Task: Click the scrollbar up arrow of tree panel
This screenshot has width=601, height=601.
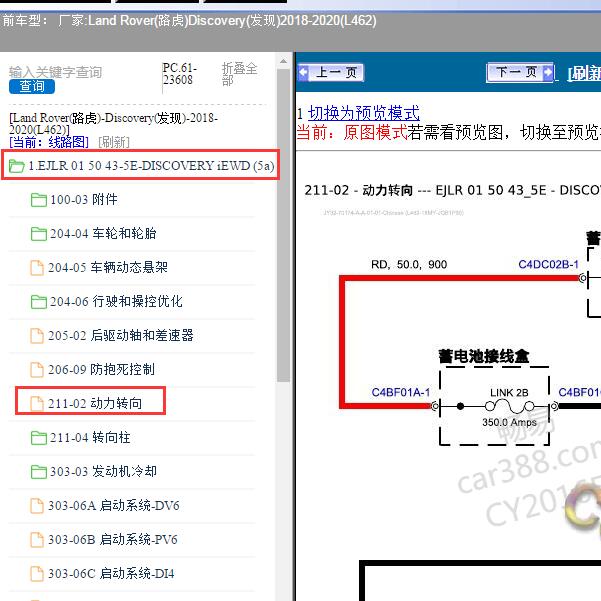Action: coord(284,61)
